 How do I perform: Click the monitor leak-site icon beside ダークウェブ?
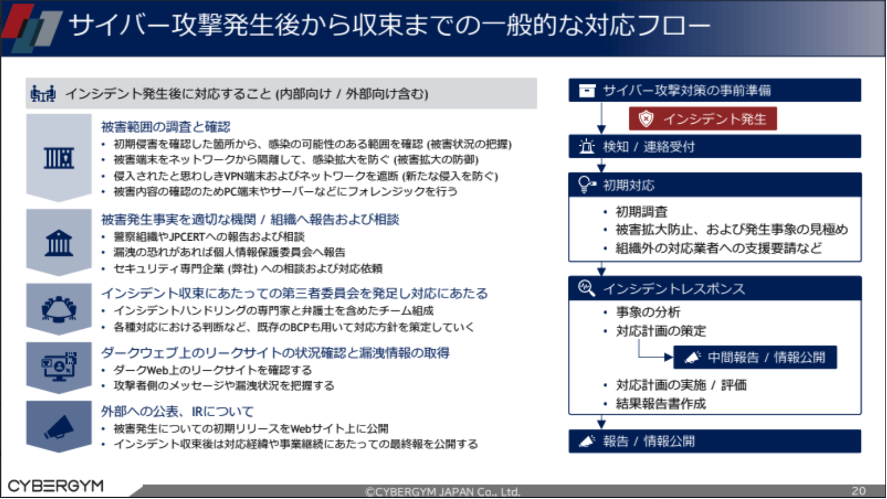(59, 367)
